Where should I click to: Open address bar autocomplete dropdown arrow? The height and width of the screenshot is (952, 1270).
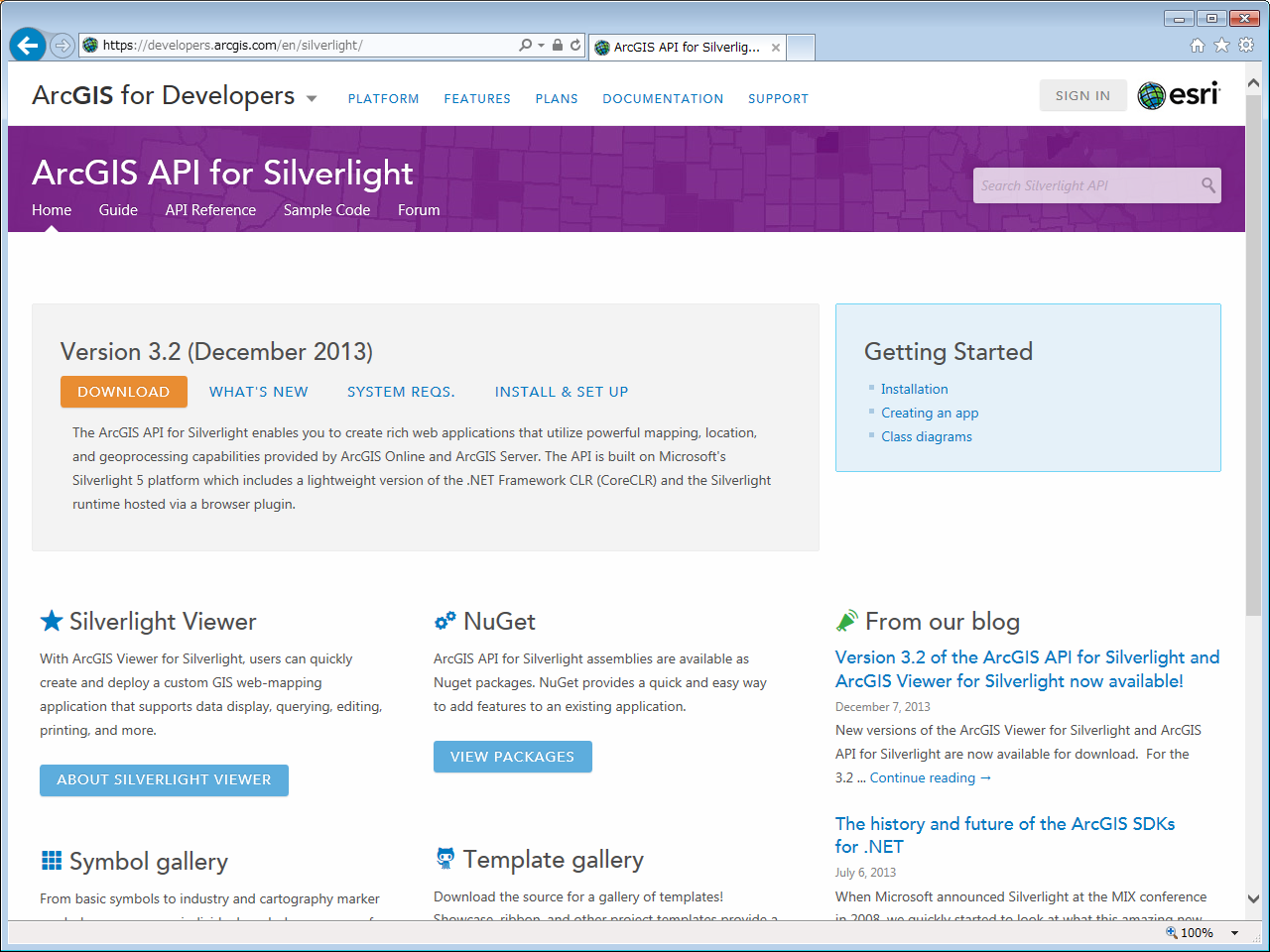[541, 45]
